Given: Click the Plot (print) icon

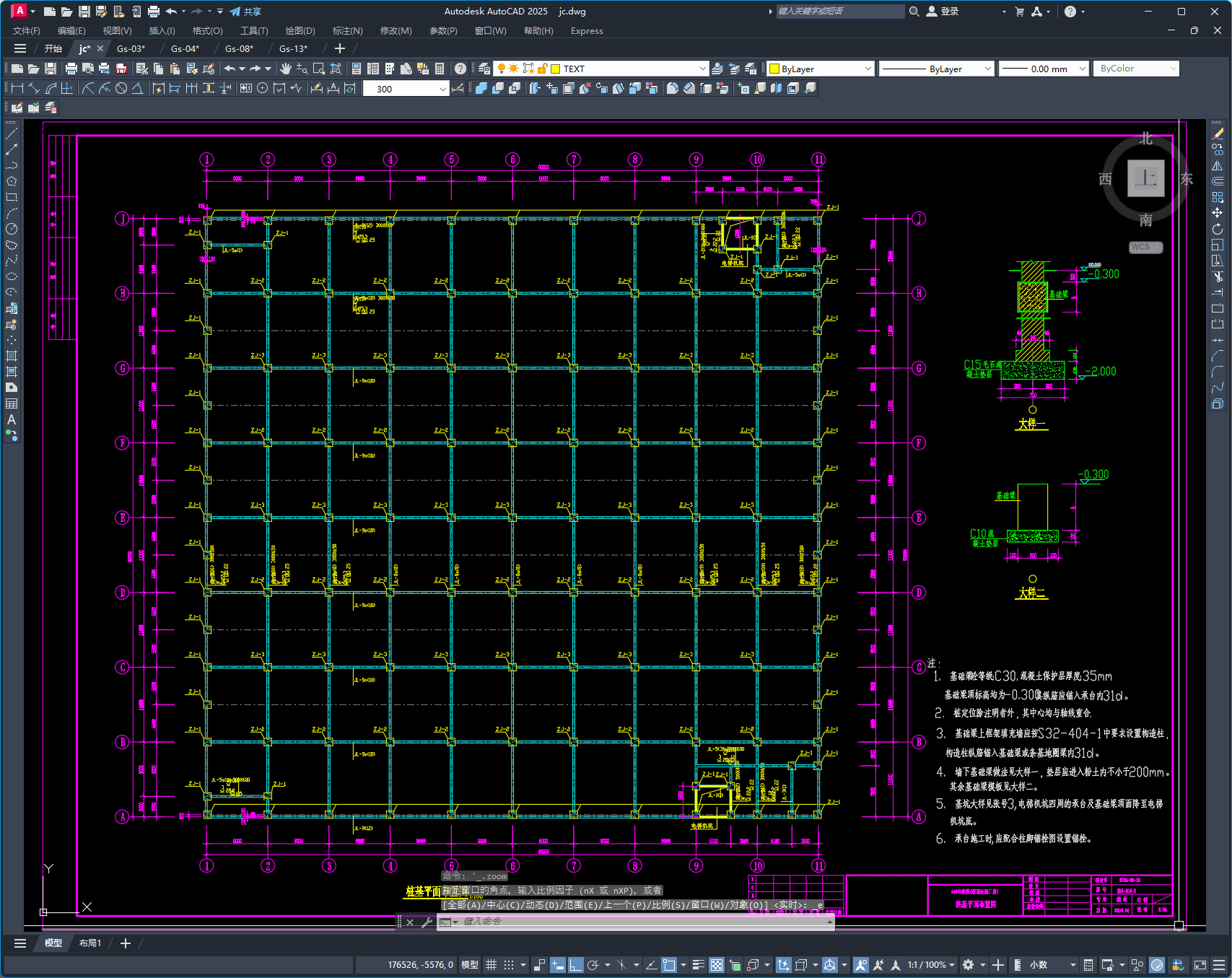Looking at the screenshot, I should click(x=71, y=69).
